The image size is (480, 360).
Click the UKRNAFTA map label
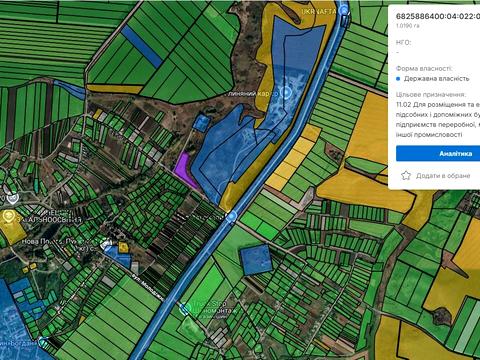pos(319,11)
